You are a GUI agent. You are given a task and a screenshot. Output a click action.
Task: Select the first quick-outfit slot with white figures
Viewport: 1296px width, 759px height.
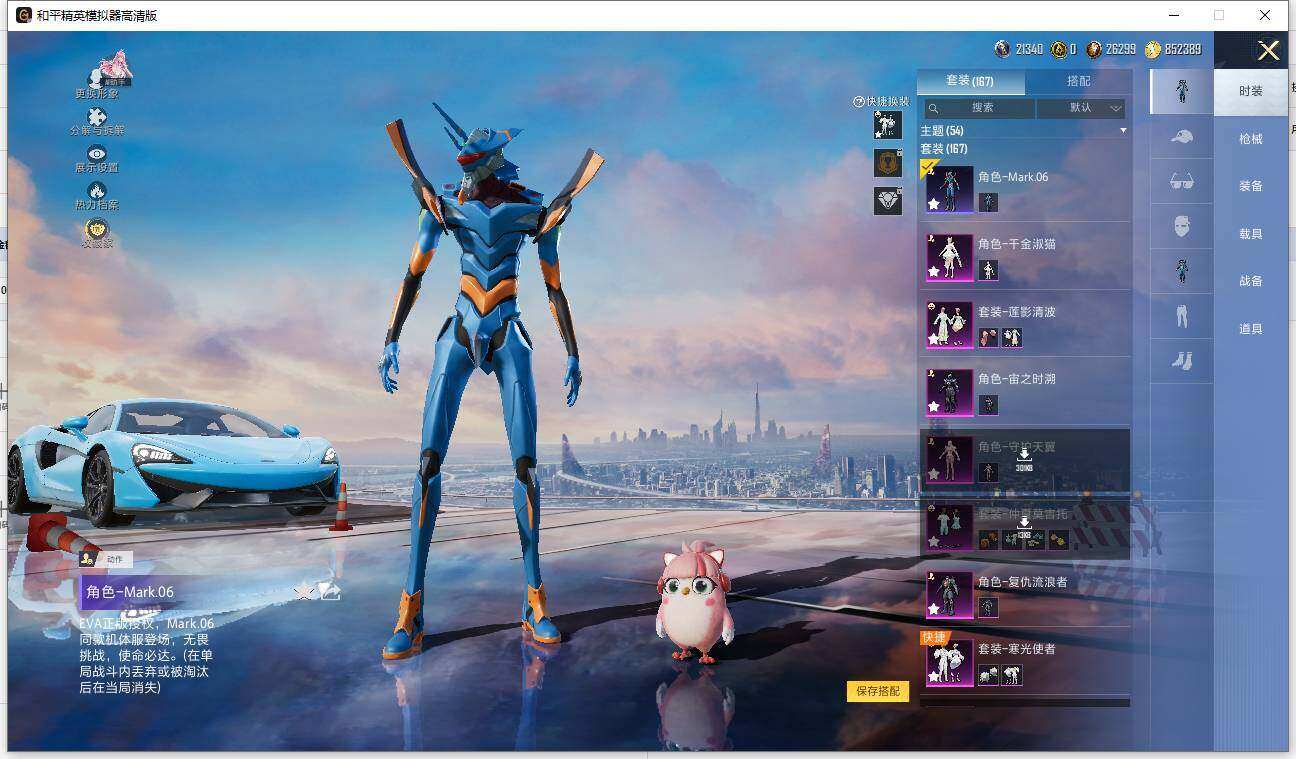pos(888,125)
